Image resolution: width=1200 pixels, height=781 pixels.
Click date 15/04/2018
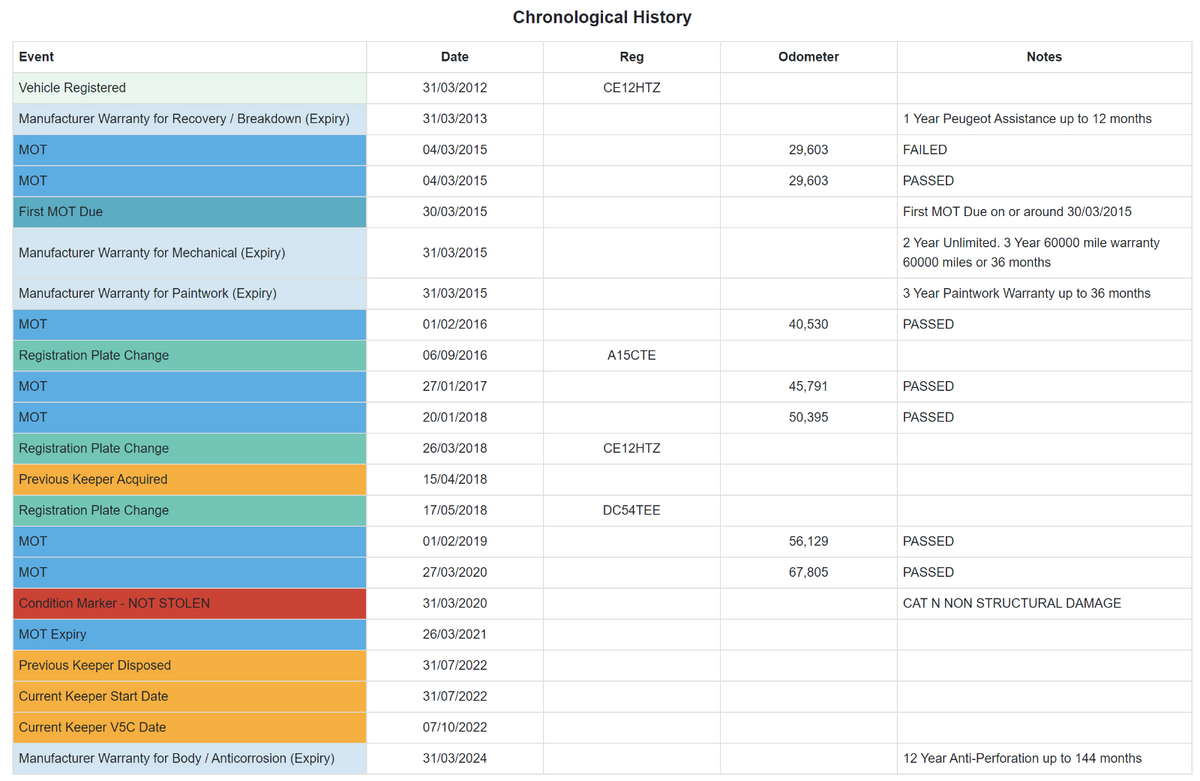tap(455, 480)
